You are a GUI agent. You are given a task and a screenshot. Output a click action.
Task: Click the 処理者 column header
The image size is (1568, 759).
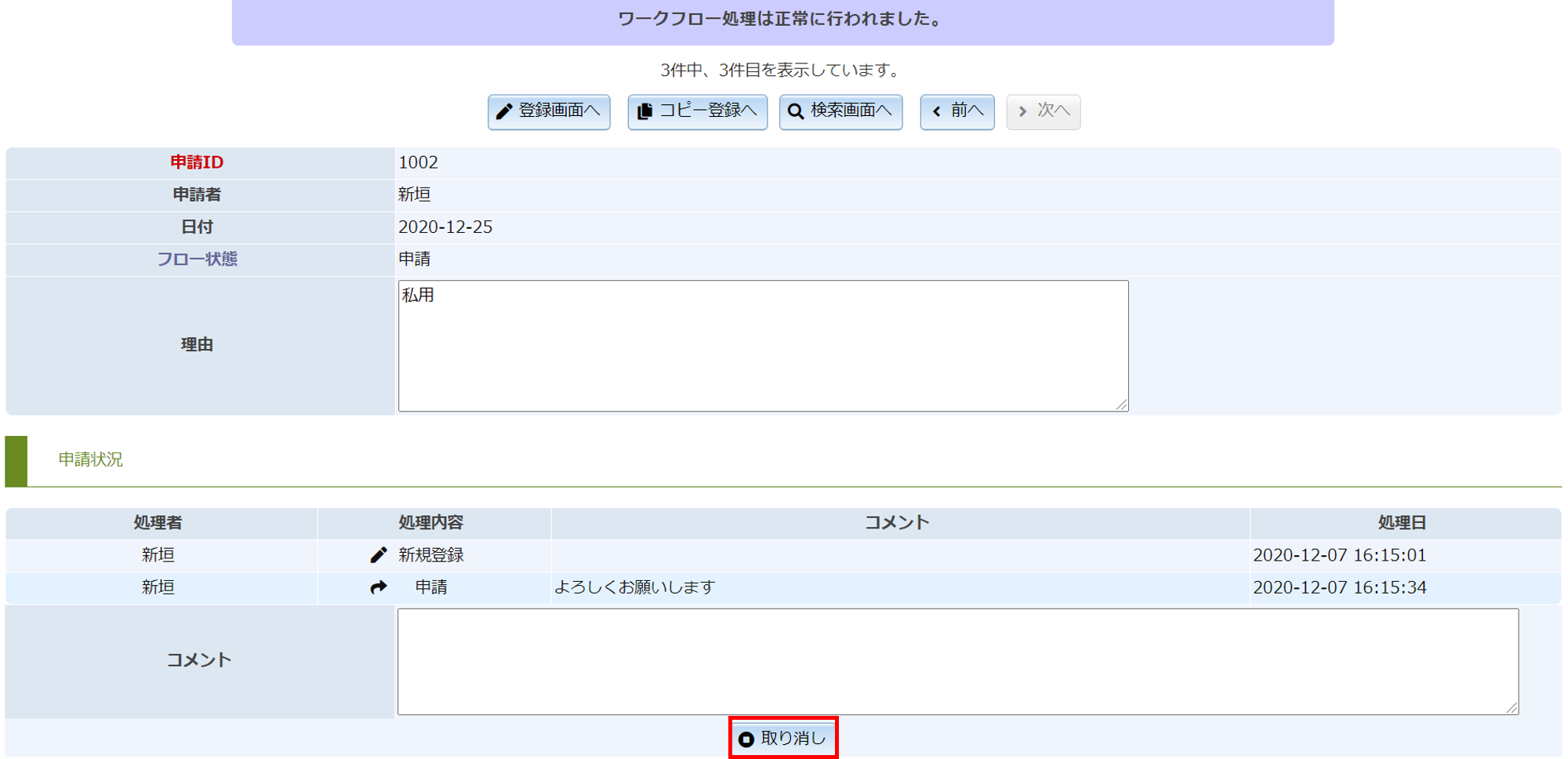tap(158, 522)
